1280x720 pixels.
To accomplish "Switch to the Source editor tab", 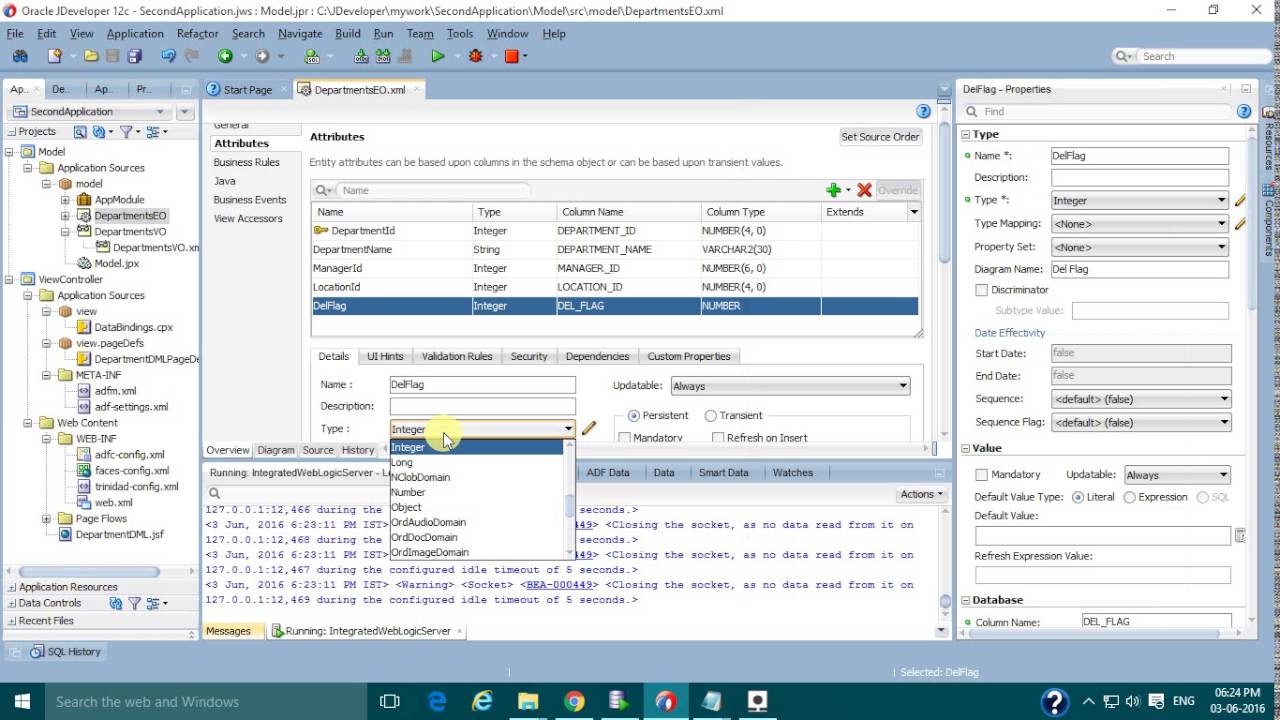I will pos(318,450).
